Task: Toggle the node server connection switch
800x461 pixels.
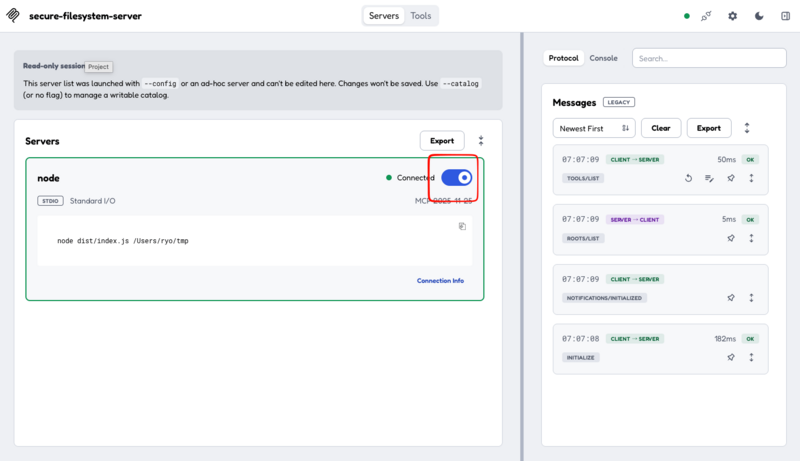Action: (457, 177)
